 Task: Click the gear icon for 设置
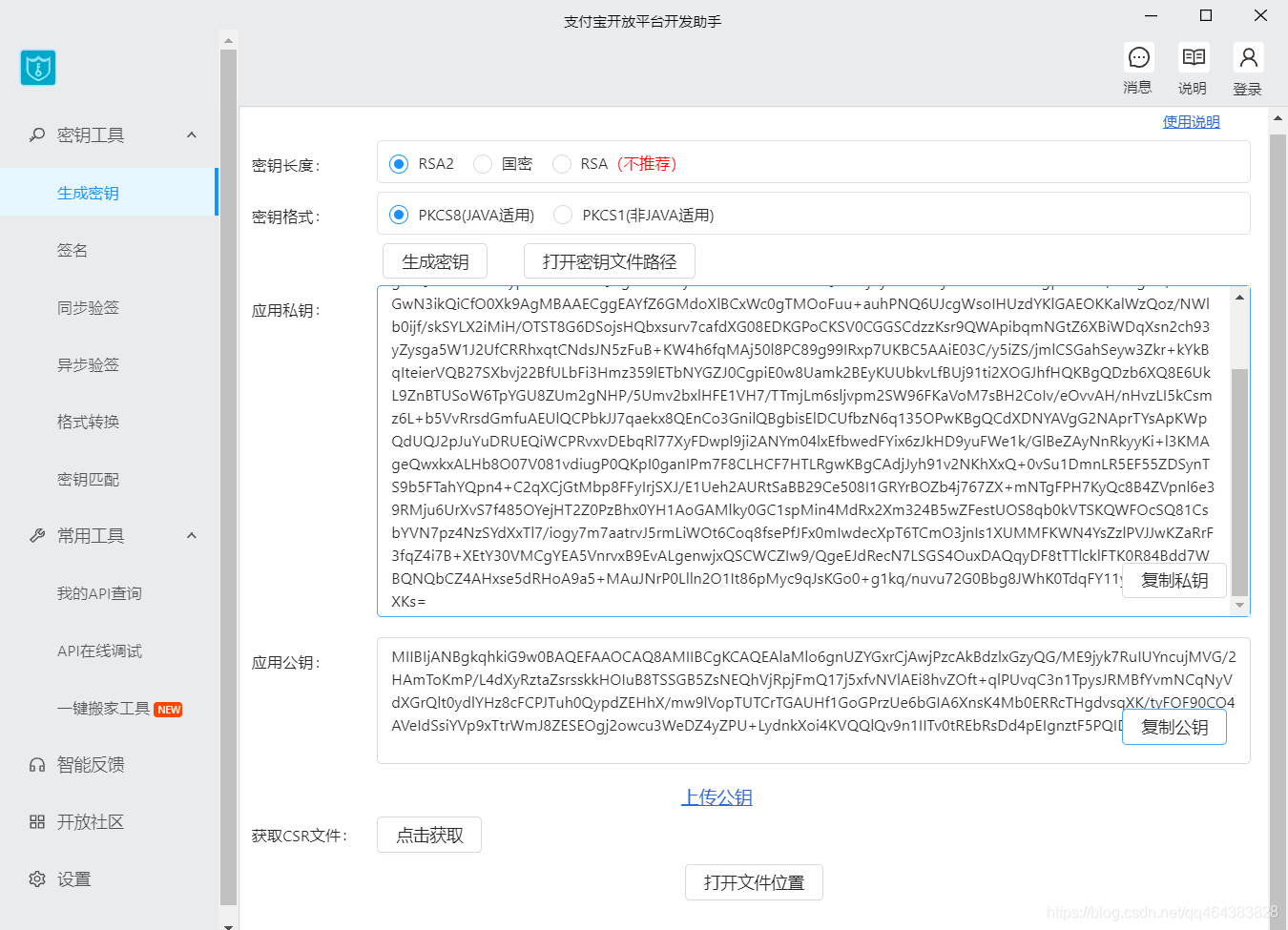37,879
